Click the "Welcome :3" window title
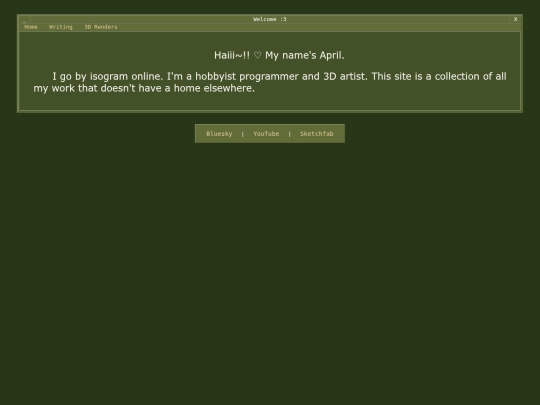 (x=270, y=19)
